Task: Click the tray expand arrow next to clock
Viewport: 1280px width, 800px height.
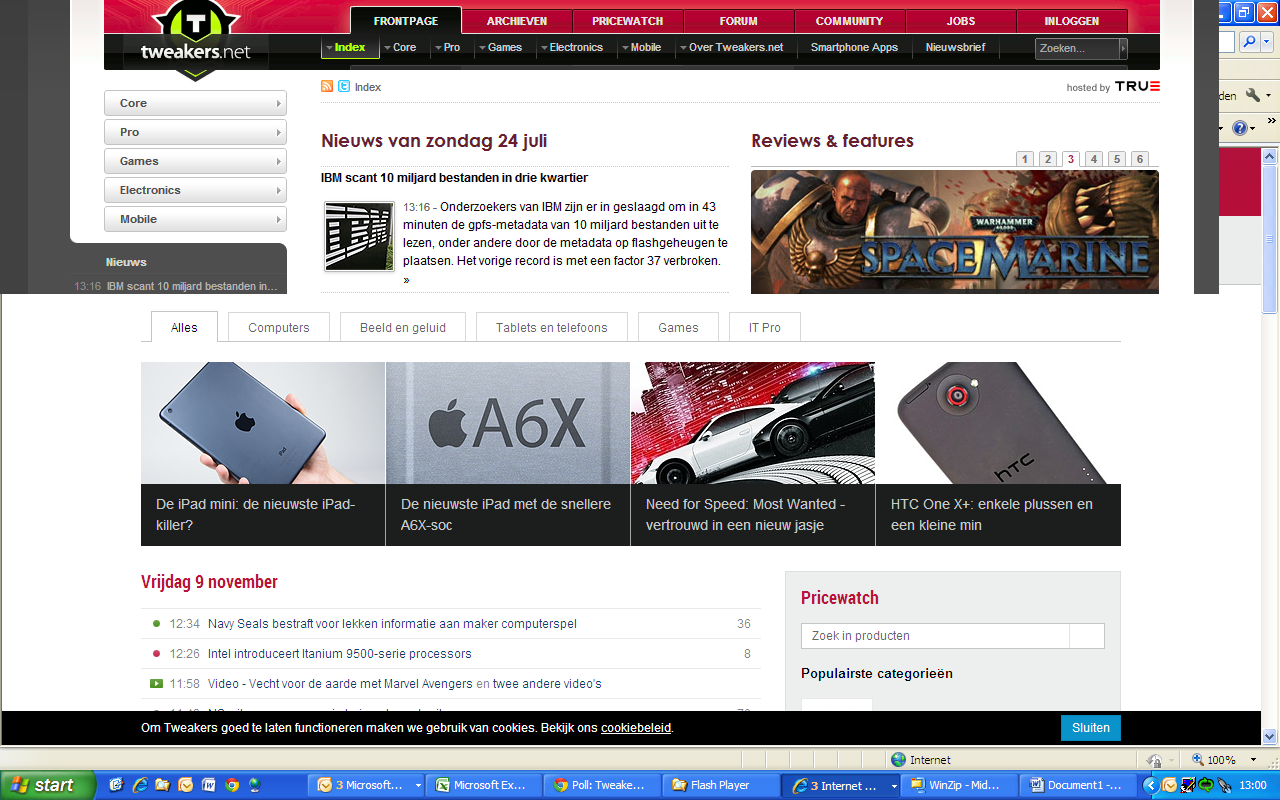Action: [1151, 785]
